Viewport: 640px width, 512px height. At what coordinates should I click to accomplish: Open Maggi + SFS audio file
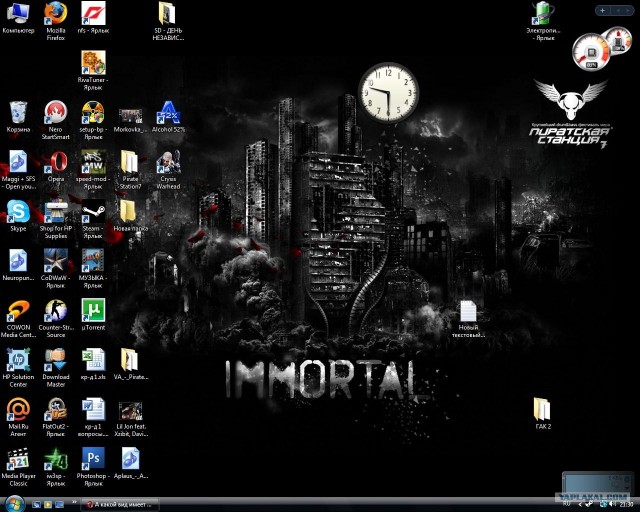click(x=18, y=170)
